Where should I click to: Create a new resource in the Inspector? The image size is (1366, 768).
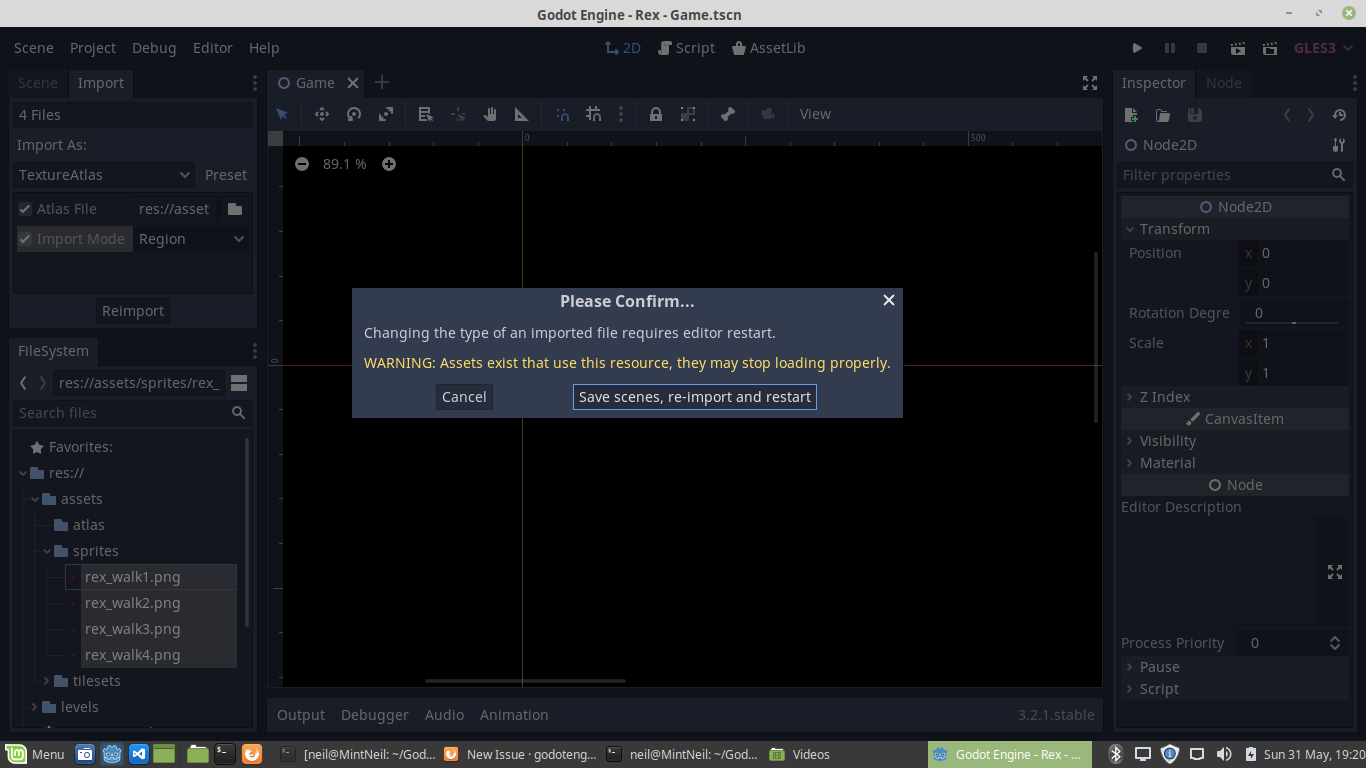1130,115
